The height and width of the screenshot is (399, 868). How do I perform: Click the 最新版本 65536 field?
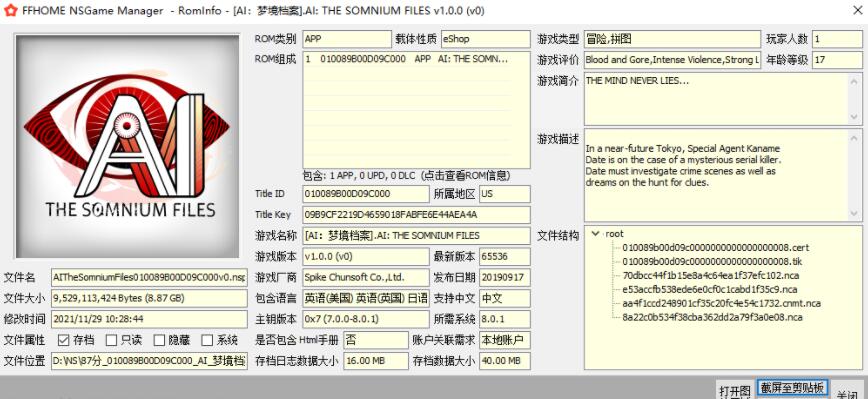point(505,257)
